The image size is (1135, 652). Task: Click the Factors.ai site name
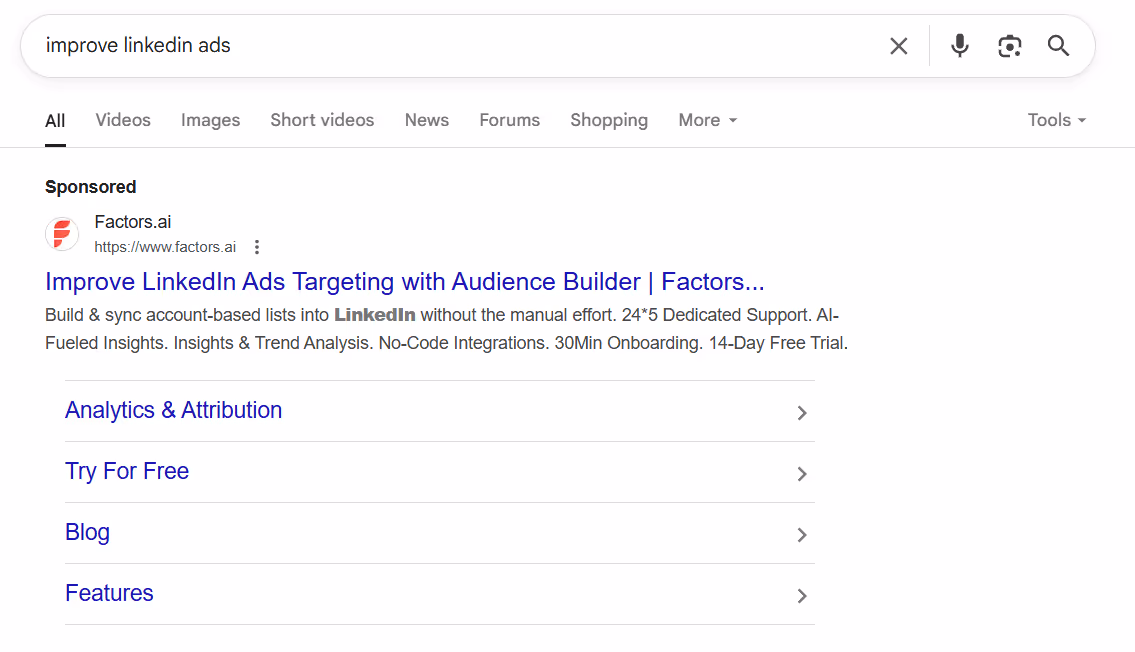pos(132,222)
